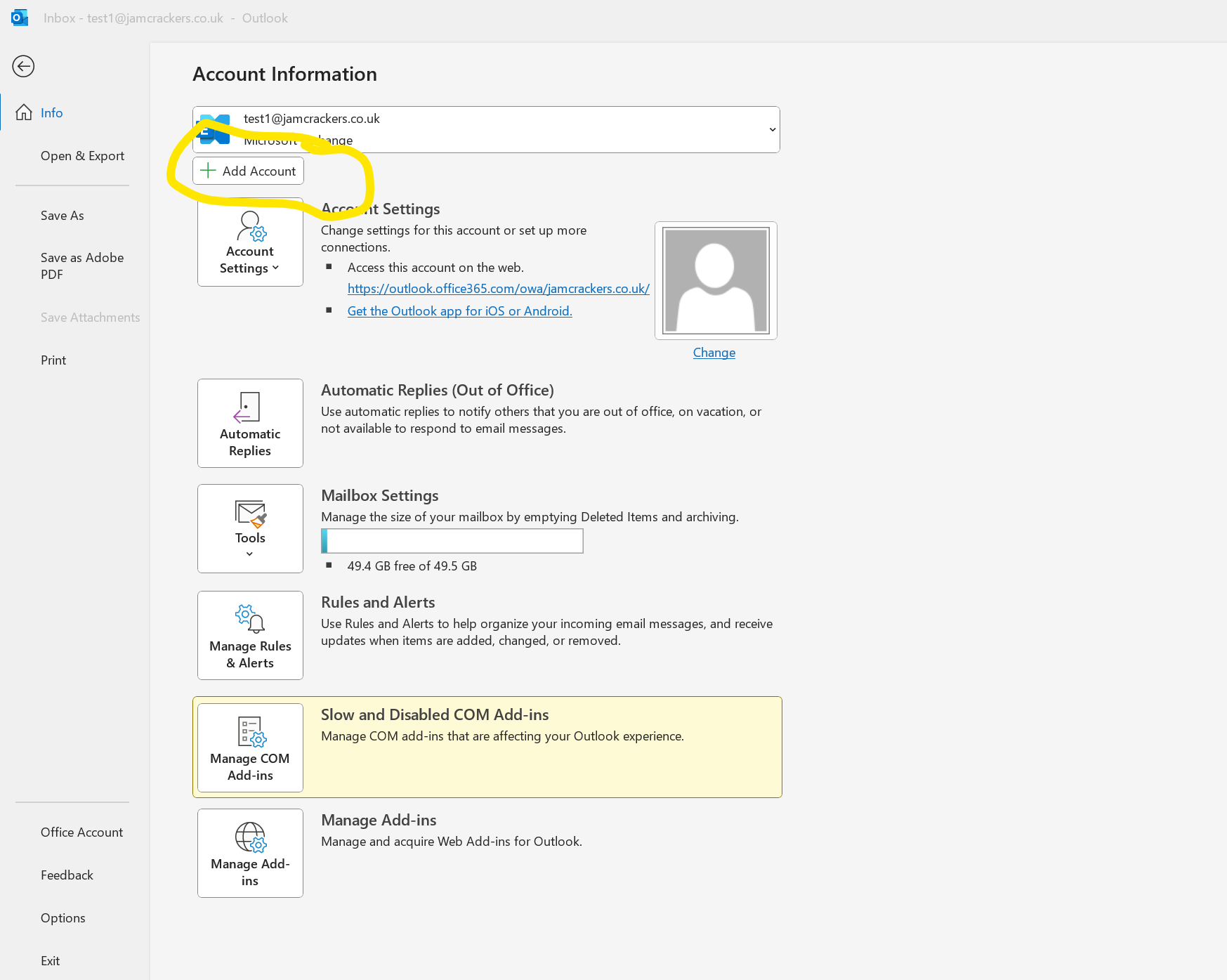Open Outlook Options from the sidebar
The image size is (1227, 980).
(x=63, y=917)
